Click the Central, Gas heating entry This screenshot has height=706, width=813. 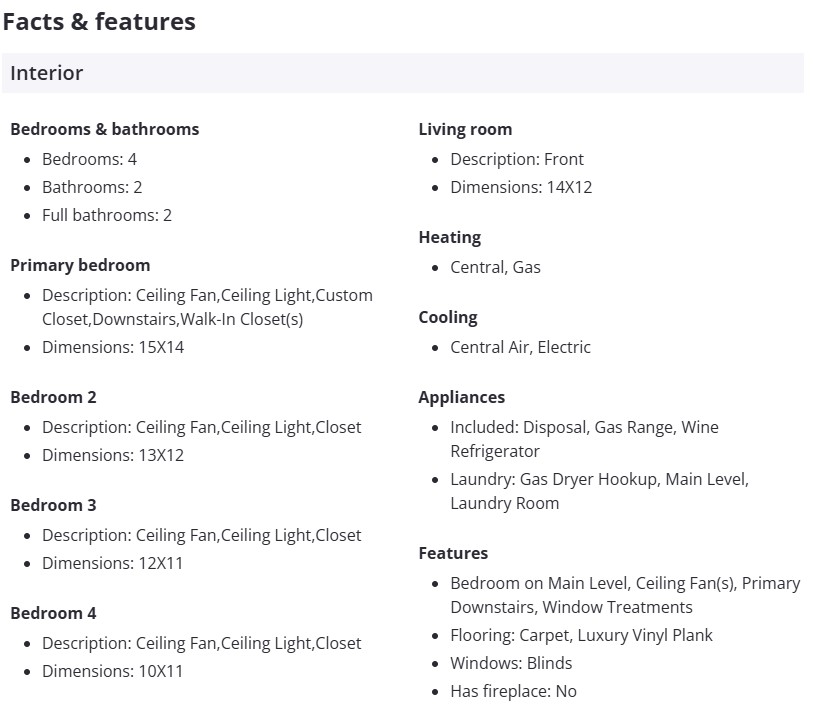coord(495,267)
